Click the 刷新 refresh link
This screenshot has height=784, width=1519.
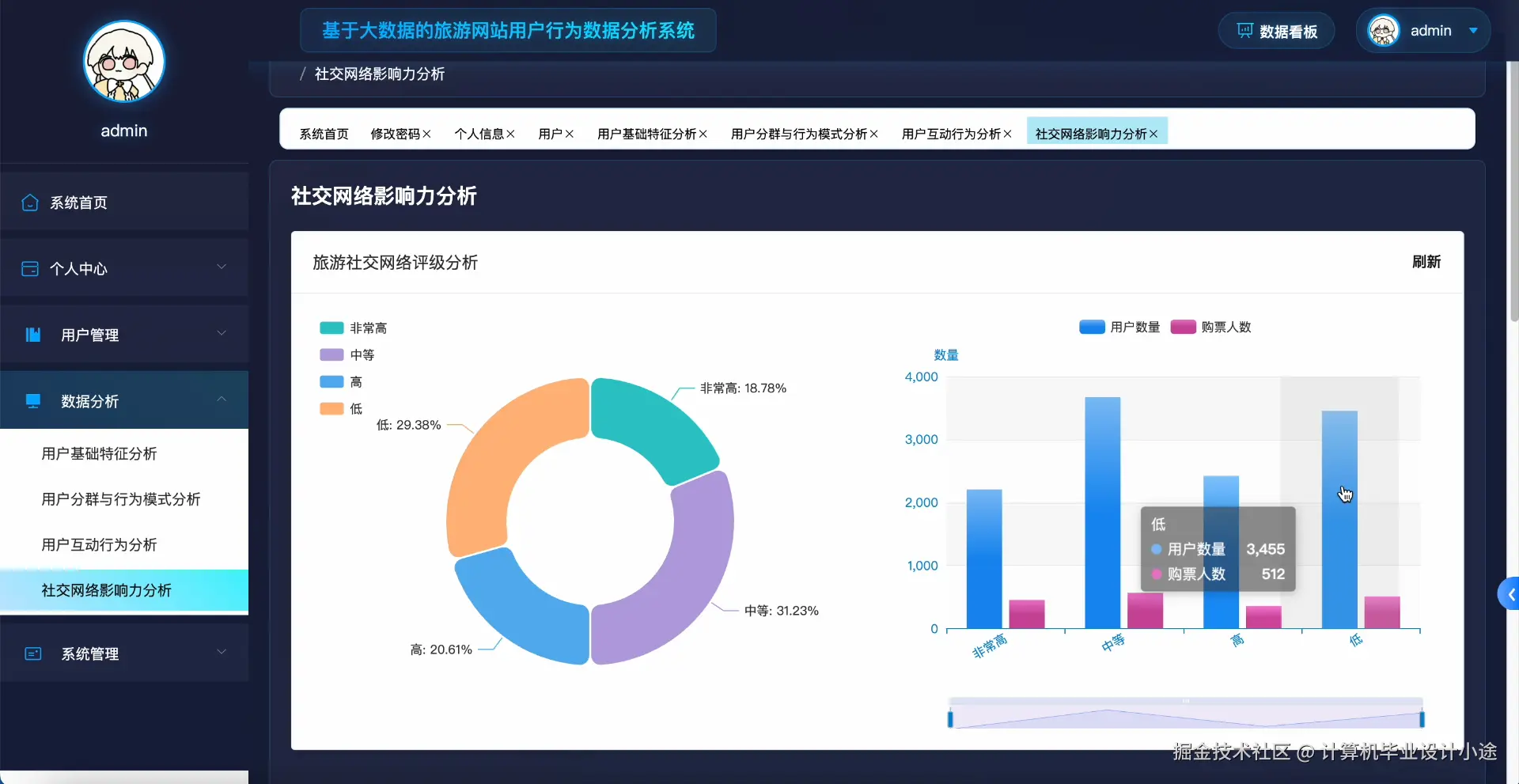pyautogui.click(x=1426, y=262)
